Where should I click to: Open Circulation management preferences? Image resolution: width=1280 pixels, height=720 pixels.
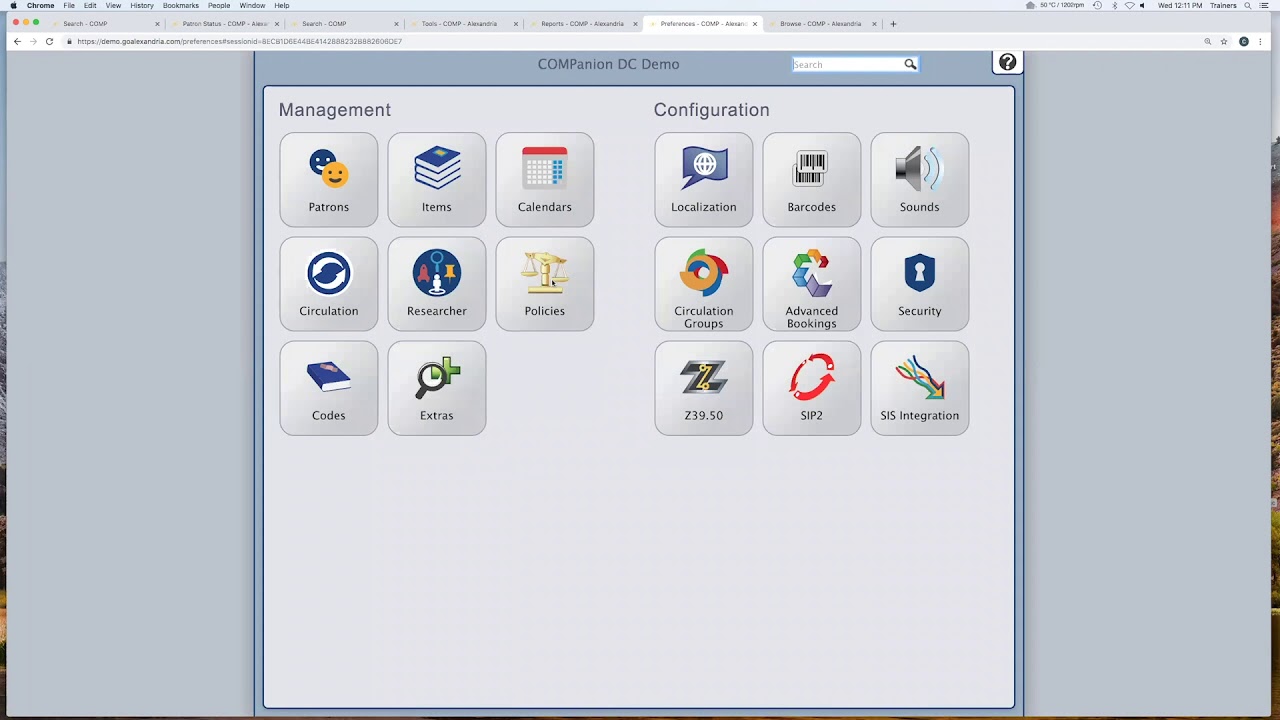(329, 284)
